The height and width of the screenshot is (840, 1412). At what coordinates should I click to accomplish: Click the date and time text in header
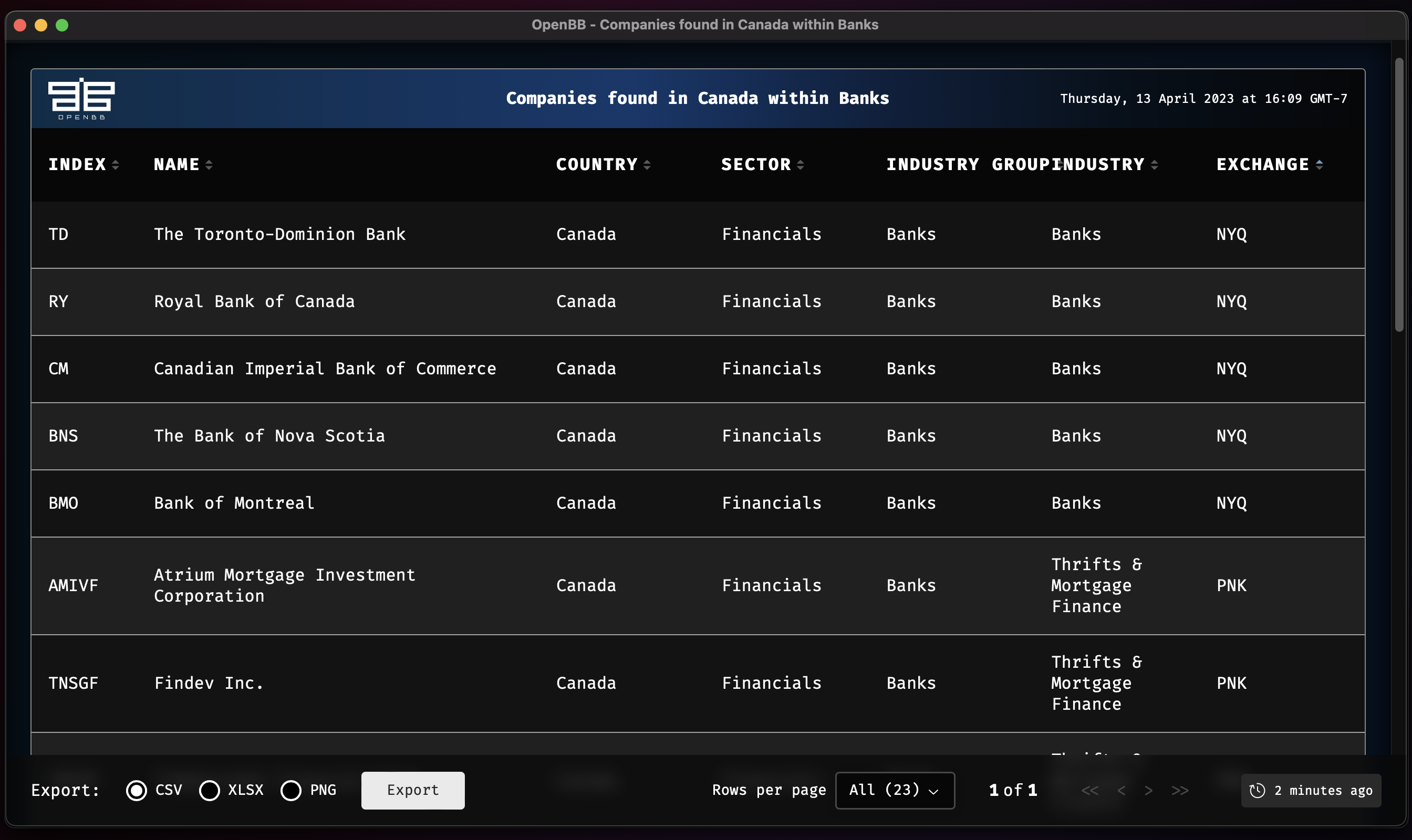[x=1203, y=99]
